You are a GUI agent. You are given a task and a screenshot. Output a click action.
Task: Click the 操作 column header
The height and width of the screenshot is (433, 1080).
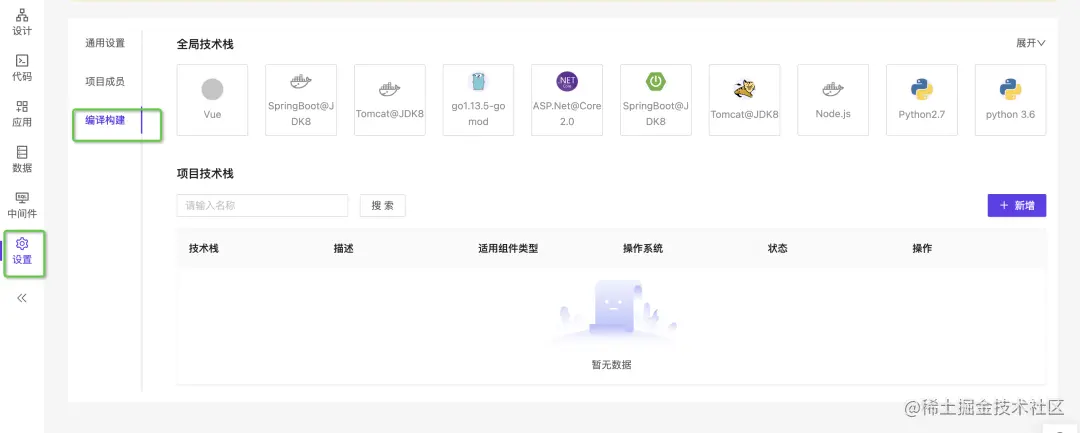922,249
